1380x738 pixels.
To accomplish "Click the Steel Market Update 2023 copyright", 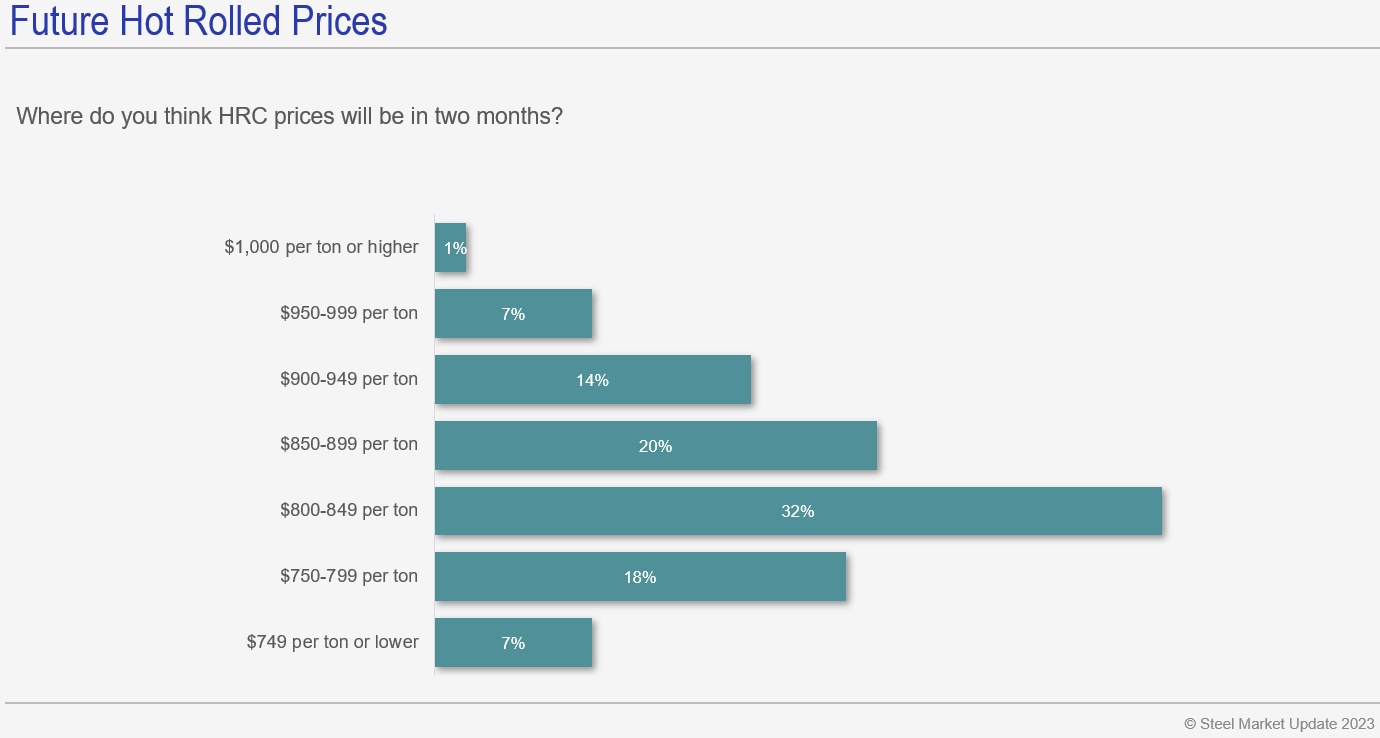I will pos(1279,723).
